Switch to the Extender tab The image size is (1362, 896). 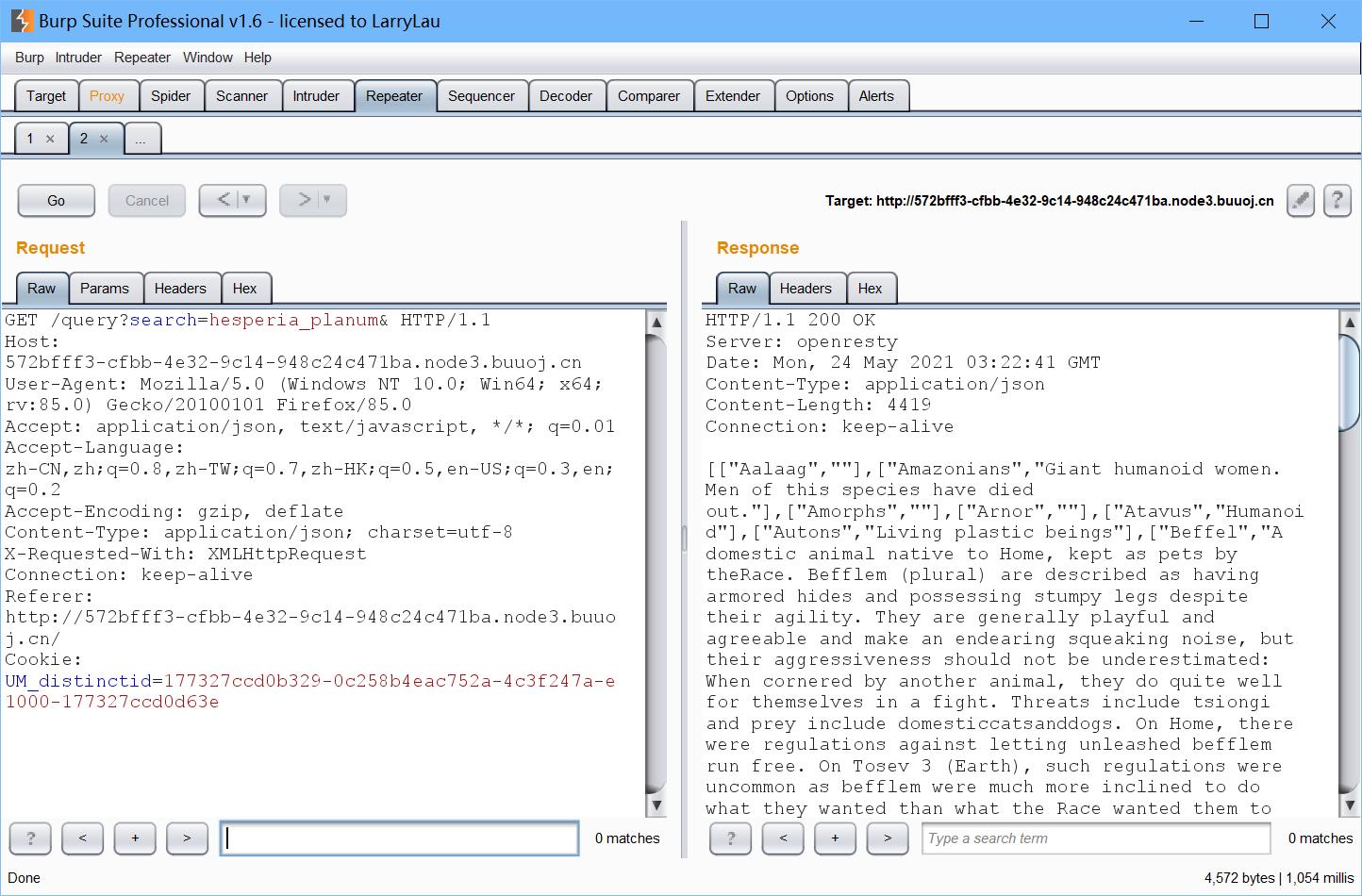(x=733, y=96)
